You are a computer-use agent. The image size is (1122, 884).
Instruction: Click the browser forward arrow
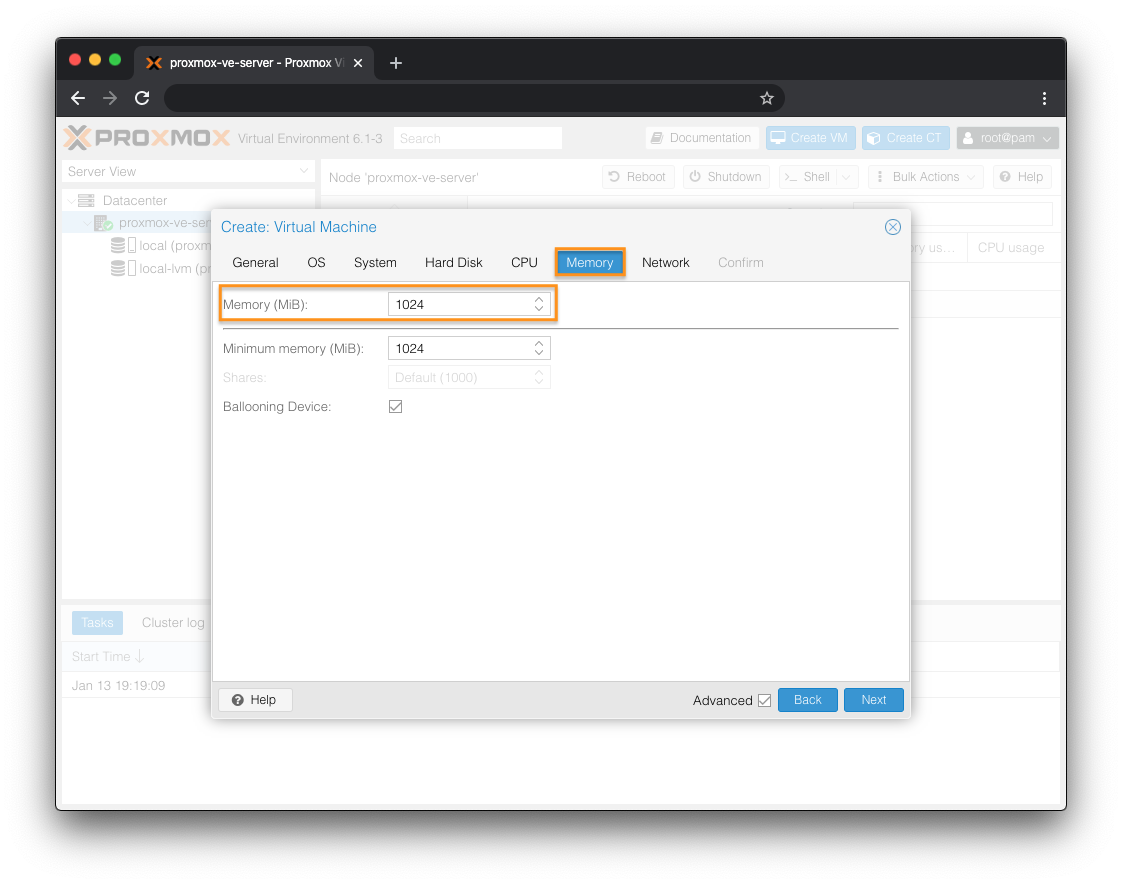coord(109,98)
